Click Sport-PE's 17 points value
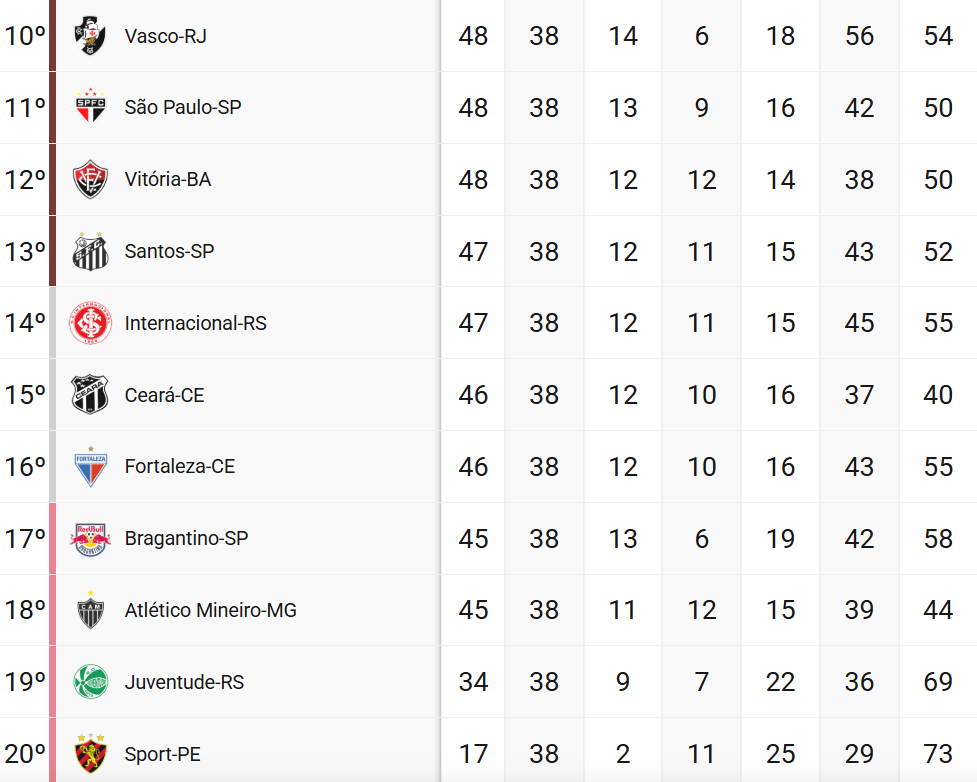This screenshot has width=977, height=782. (x=473, y=754)
